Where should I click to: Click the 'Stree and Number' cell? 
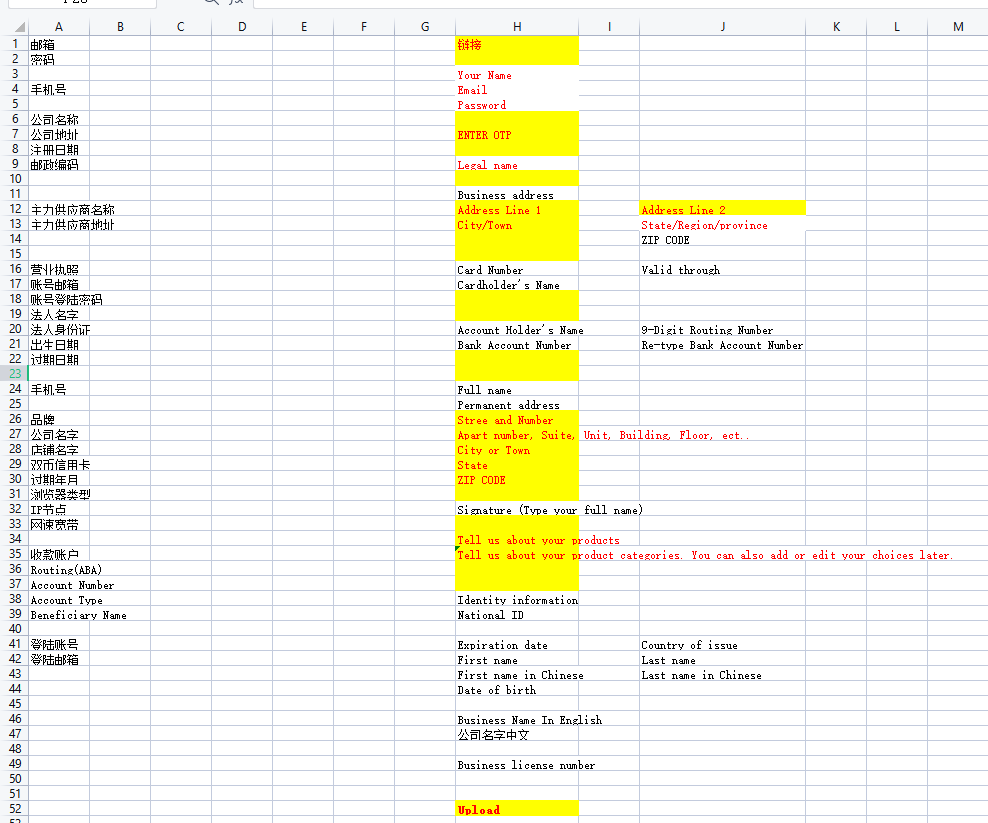(x=517, y=419)
